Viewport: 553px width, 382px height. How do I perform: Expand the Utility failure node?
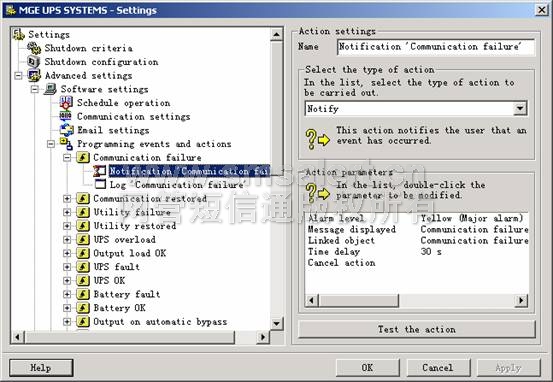[67, 212]
